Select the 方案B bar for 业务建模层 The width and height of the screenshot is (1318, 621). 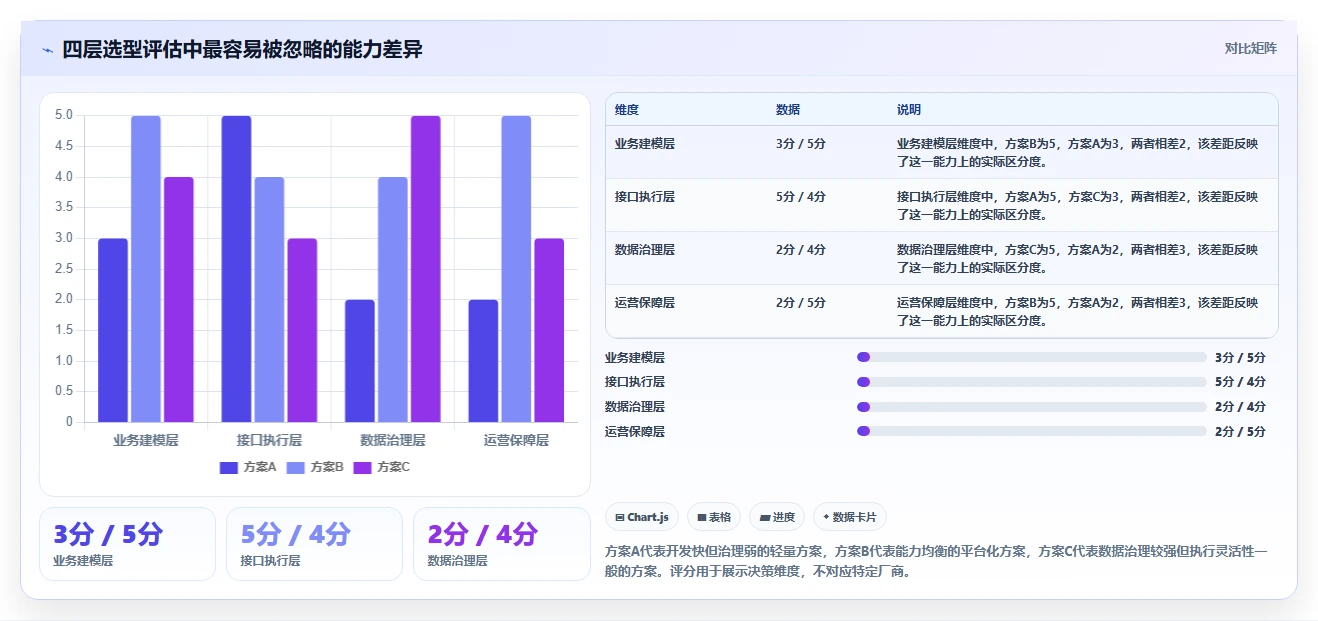[146, 269]
